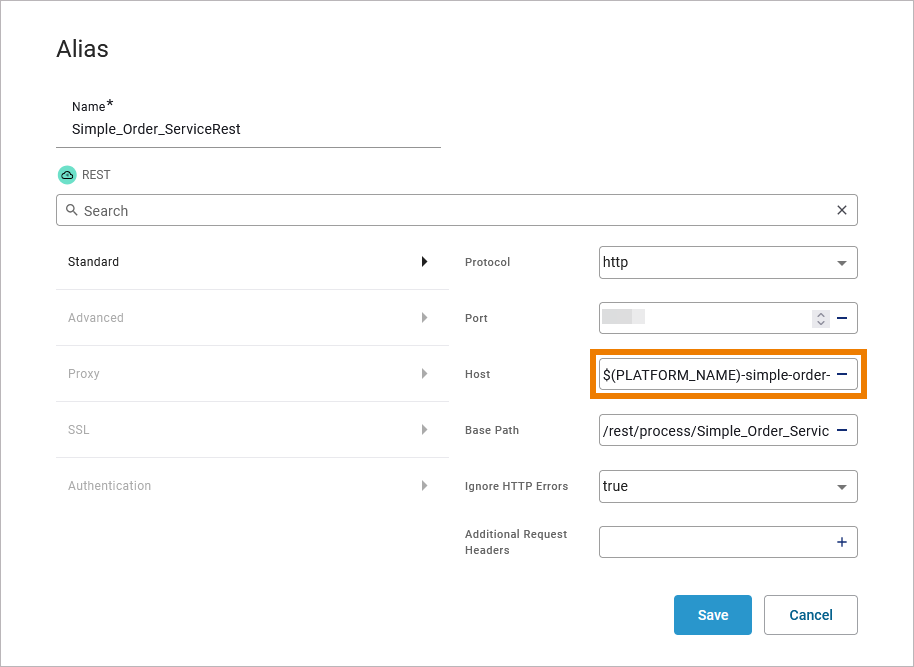Screen dimensions: 914x667
Task: Cancel the alias dialog
Action: (811, 615)
